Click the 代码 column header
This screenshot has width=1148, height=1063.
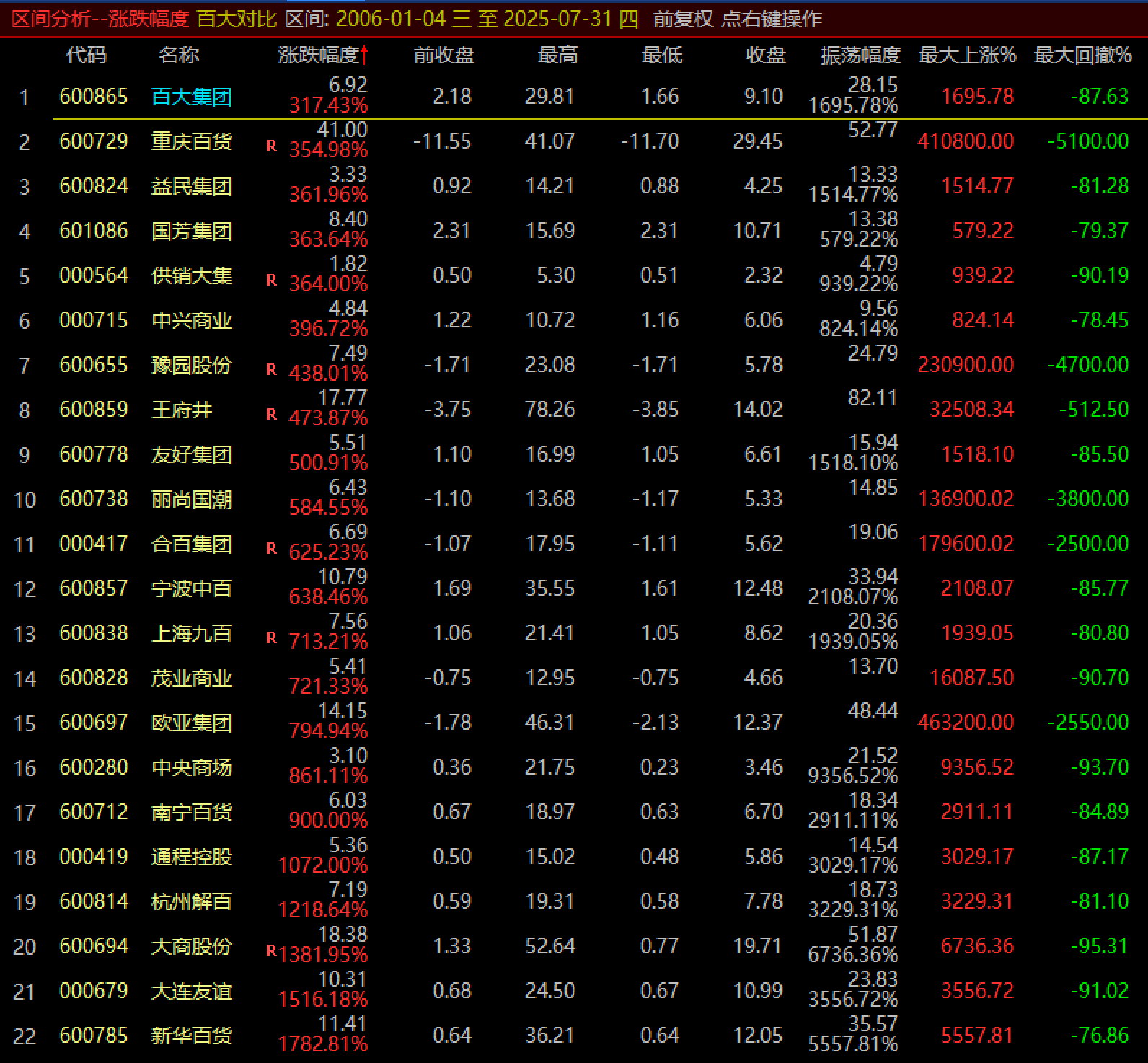[x=87, y=55]
